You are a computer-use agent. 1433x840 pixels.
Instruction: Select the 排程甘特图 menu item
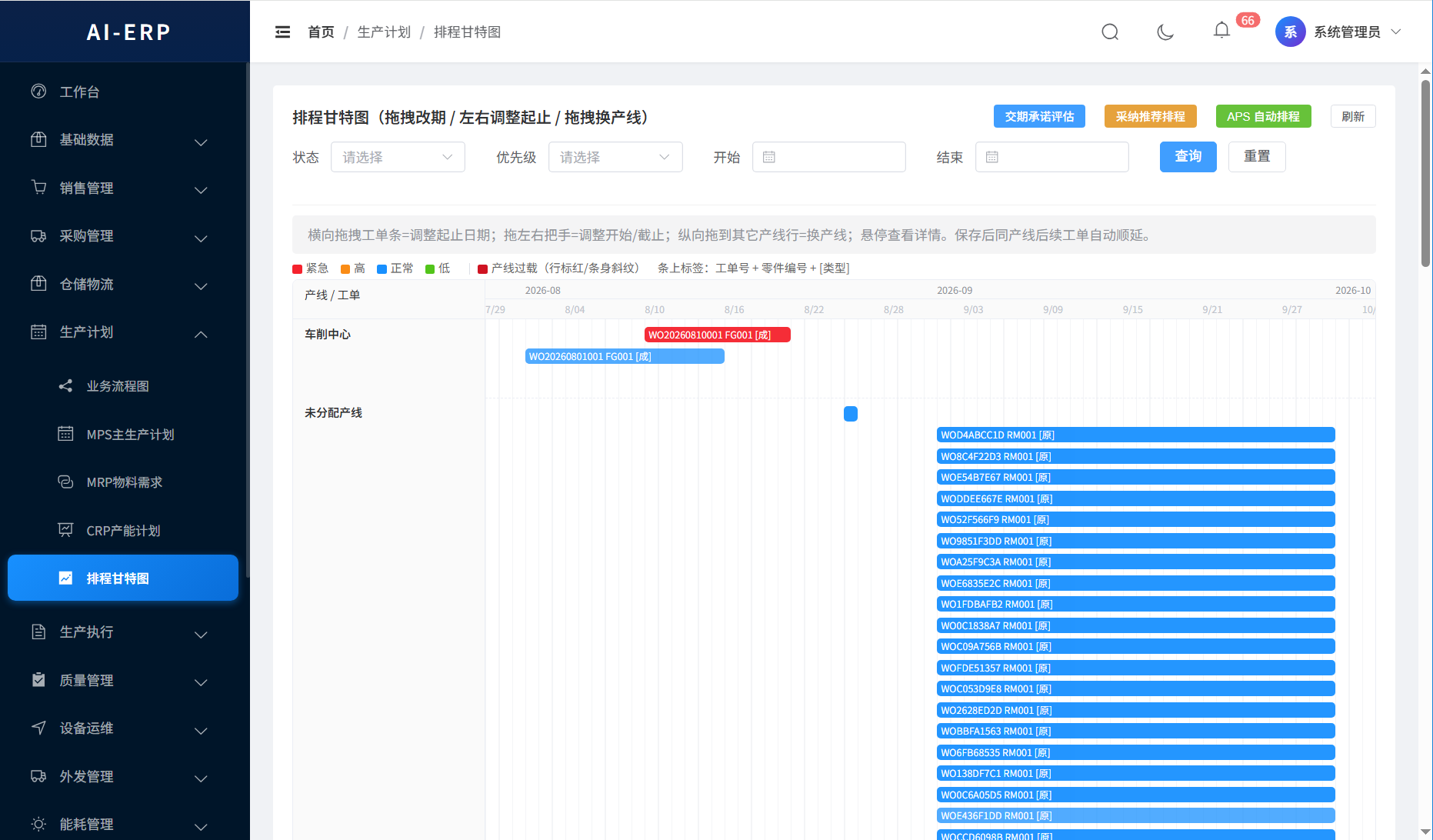click(x=123, y=578)
